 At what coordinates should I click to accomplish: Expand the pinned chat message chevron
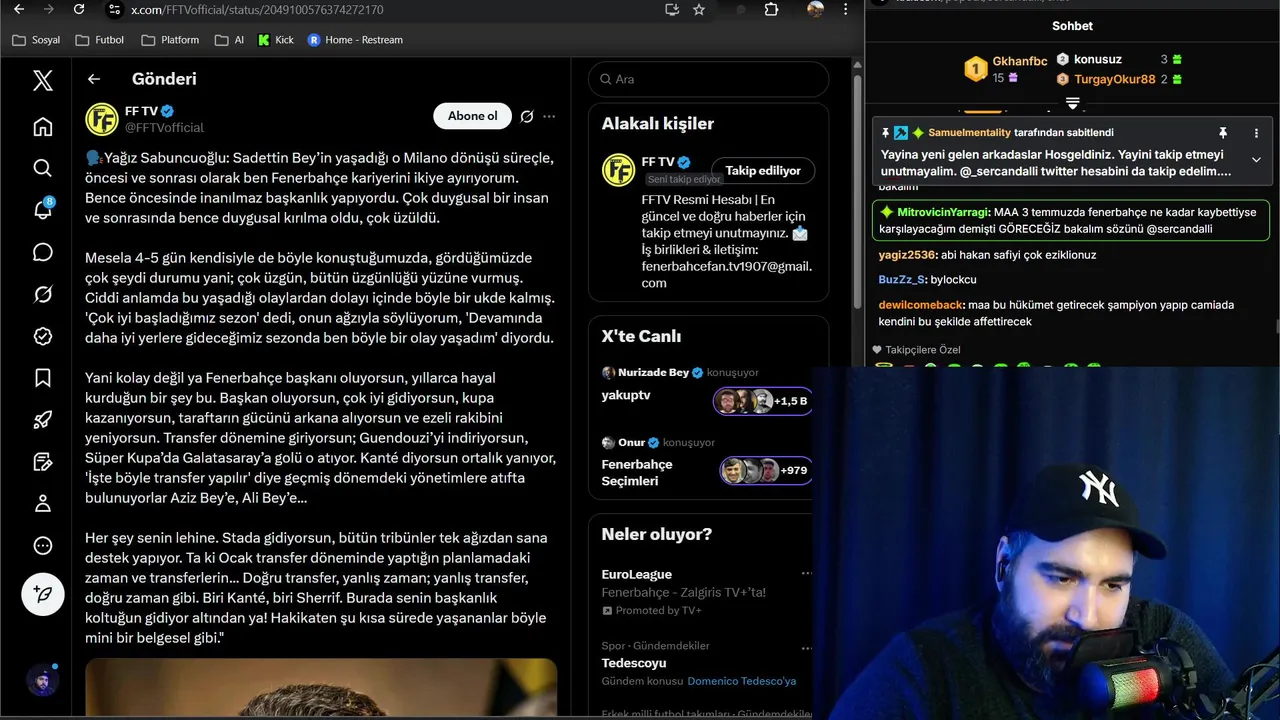(x=1256, y=160)
